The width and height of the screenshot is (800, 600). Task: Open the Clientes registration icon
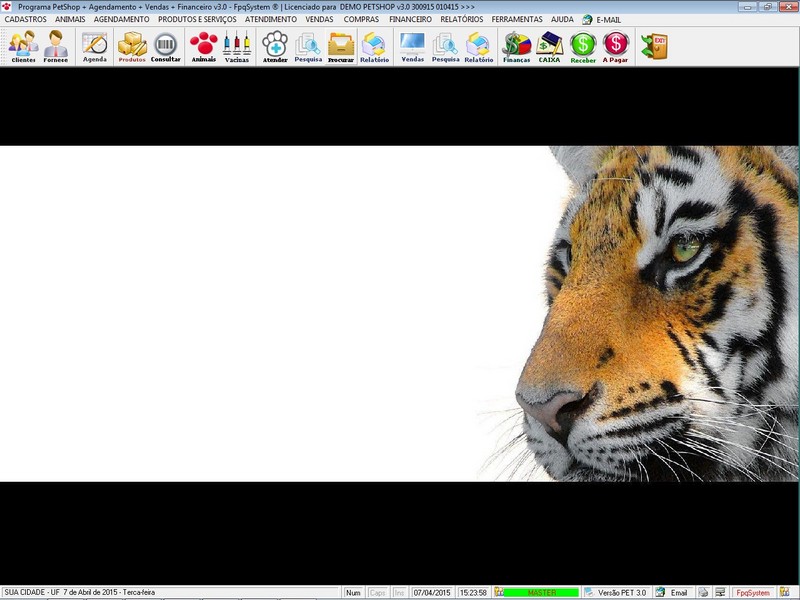23,46
